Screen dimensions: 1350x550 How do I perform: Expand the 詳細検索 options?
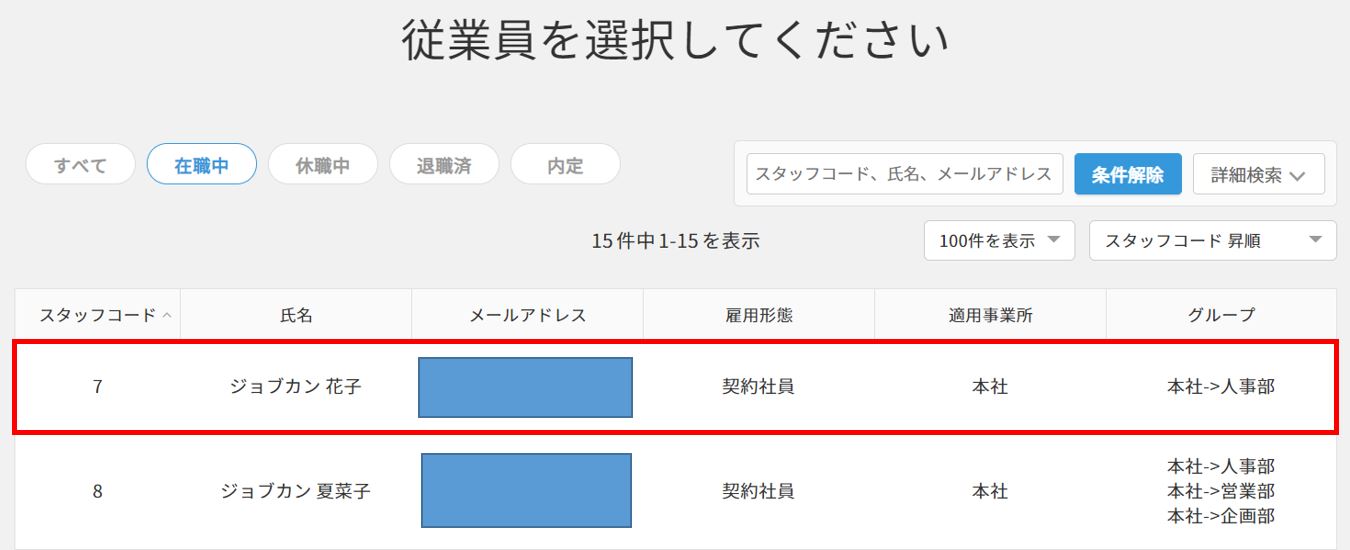[x=1258, y=174]
